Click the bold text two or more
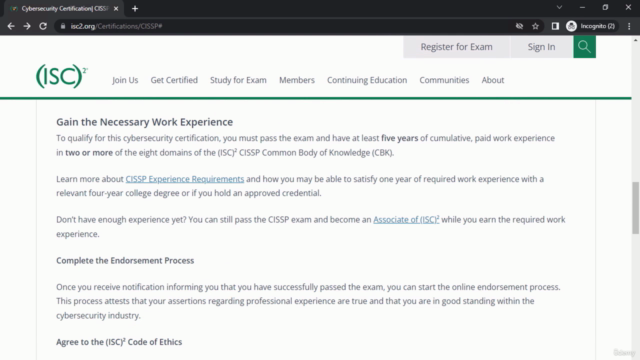 [89, 153]
